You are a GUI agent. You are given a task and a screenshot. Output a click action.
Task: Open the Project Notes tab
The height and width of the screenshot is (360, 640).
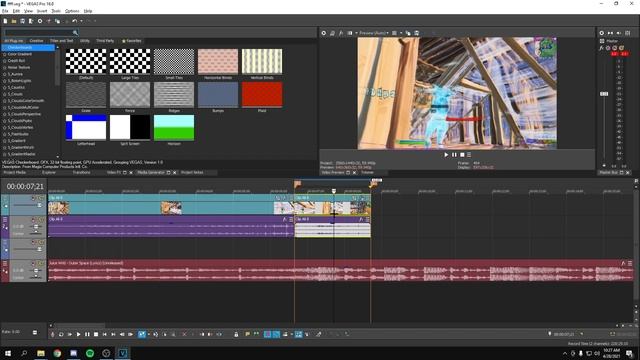[x=192, y=173]
